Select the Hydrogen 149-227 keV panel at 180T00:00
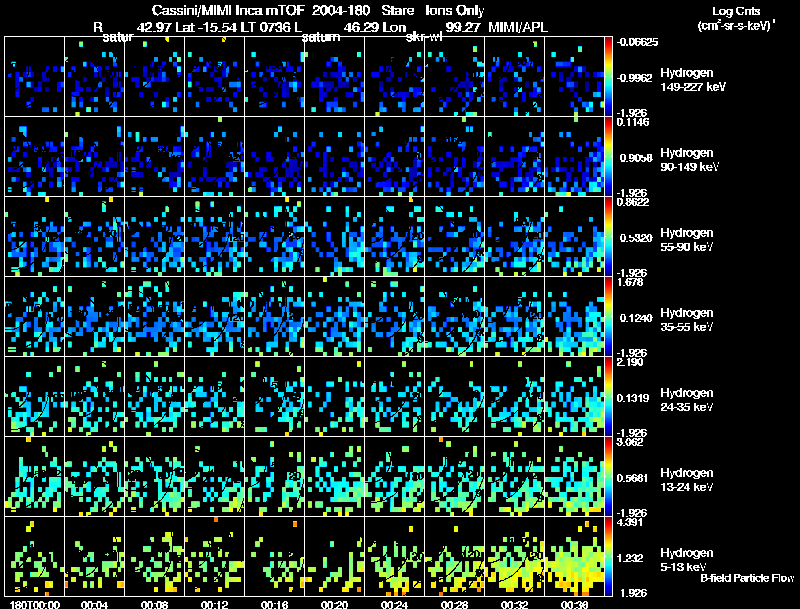 coord(34,76)
